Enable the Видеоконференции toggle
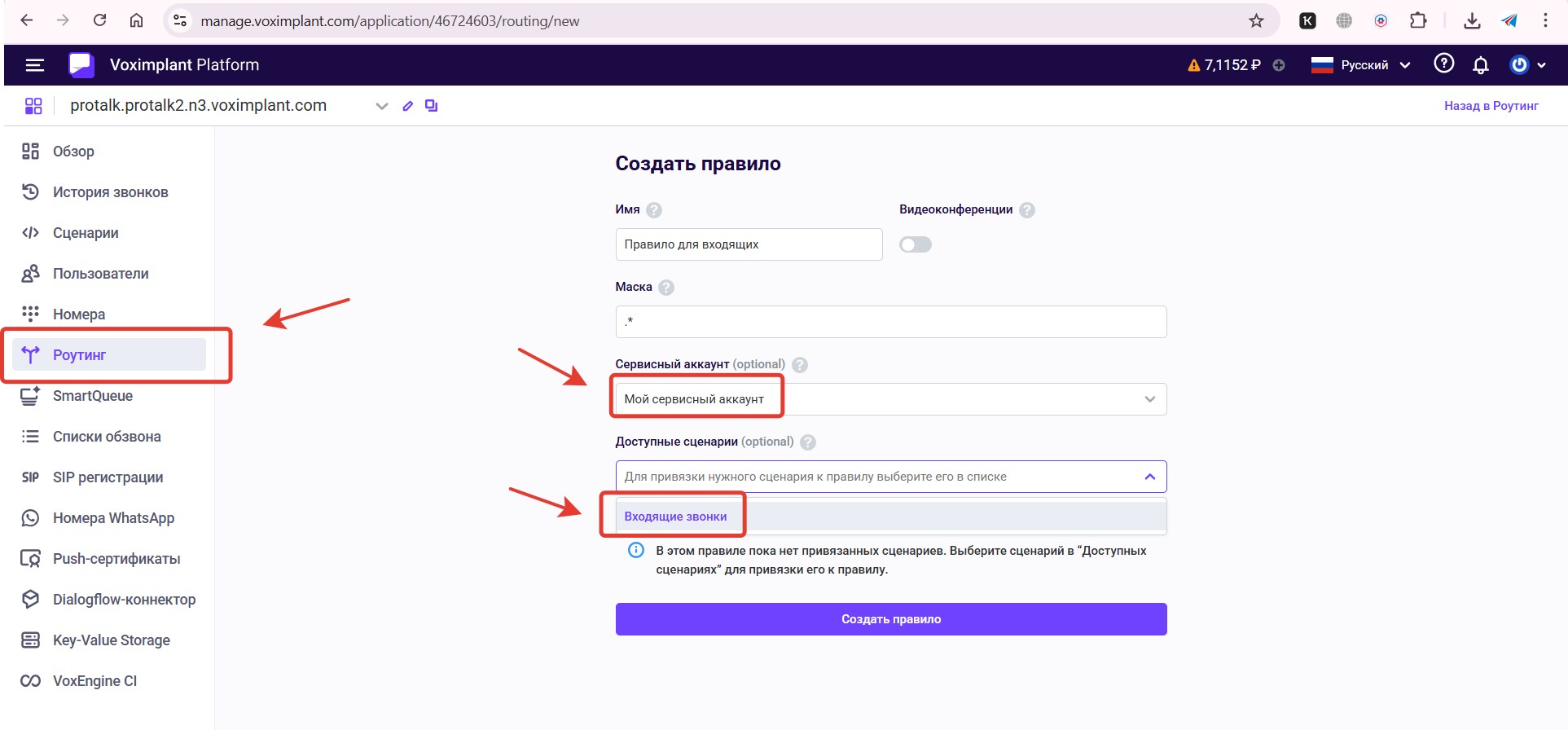 pyautogui.click(x=915, y=244)
